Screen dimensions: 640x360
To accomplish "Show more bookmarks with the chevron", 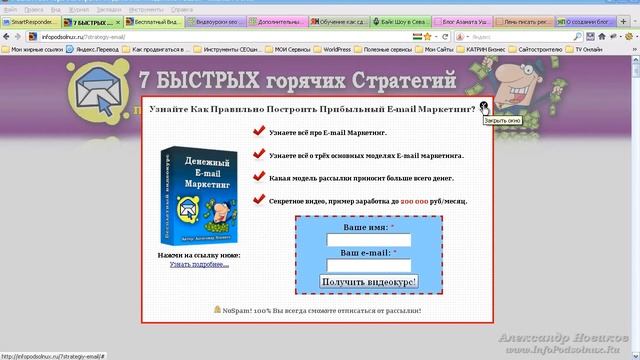I will (x=635, y=49).
